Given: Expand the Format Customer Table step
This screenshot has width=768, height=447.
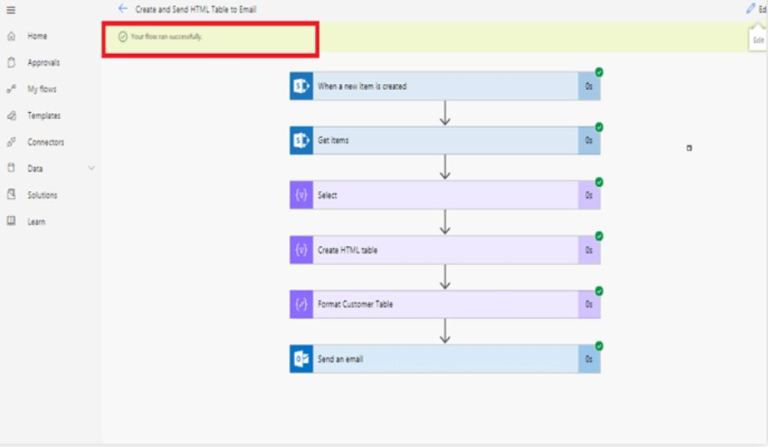Looking at the screenshot, I should pyautogui.click(x=445, y=305).
